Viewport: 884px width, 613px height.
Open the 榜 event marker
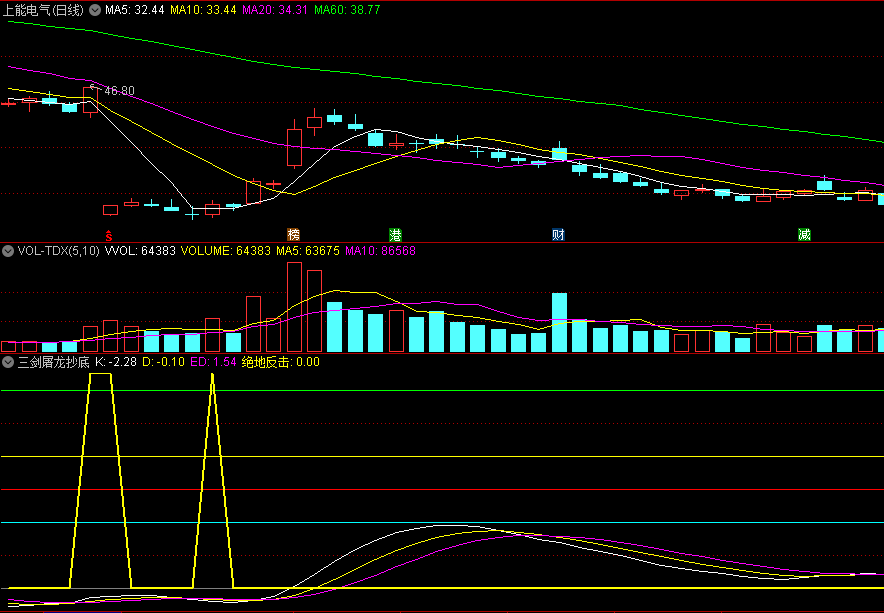(293, 235)
